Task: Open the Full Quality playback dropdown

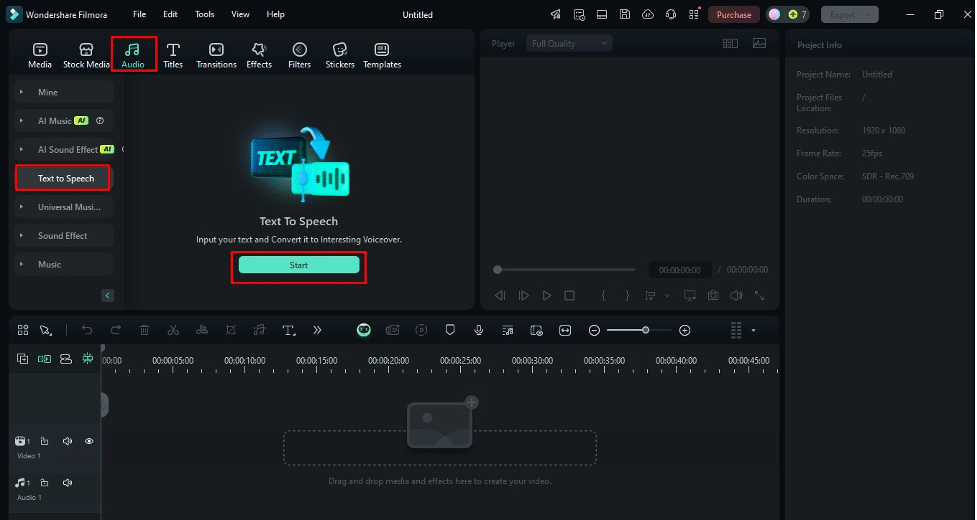Action: (568, 44)
